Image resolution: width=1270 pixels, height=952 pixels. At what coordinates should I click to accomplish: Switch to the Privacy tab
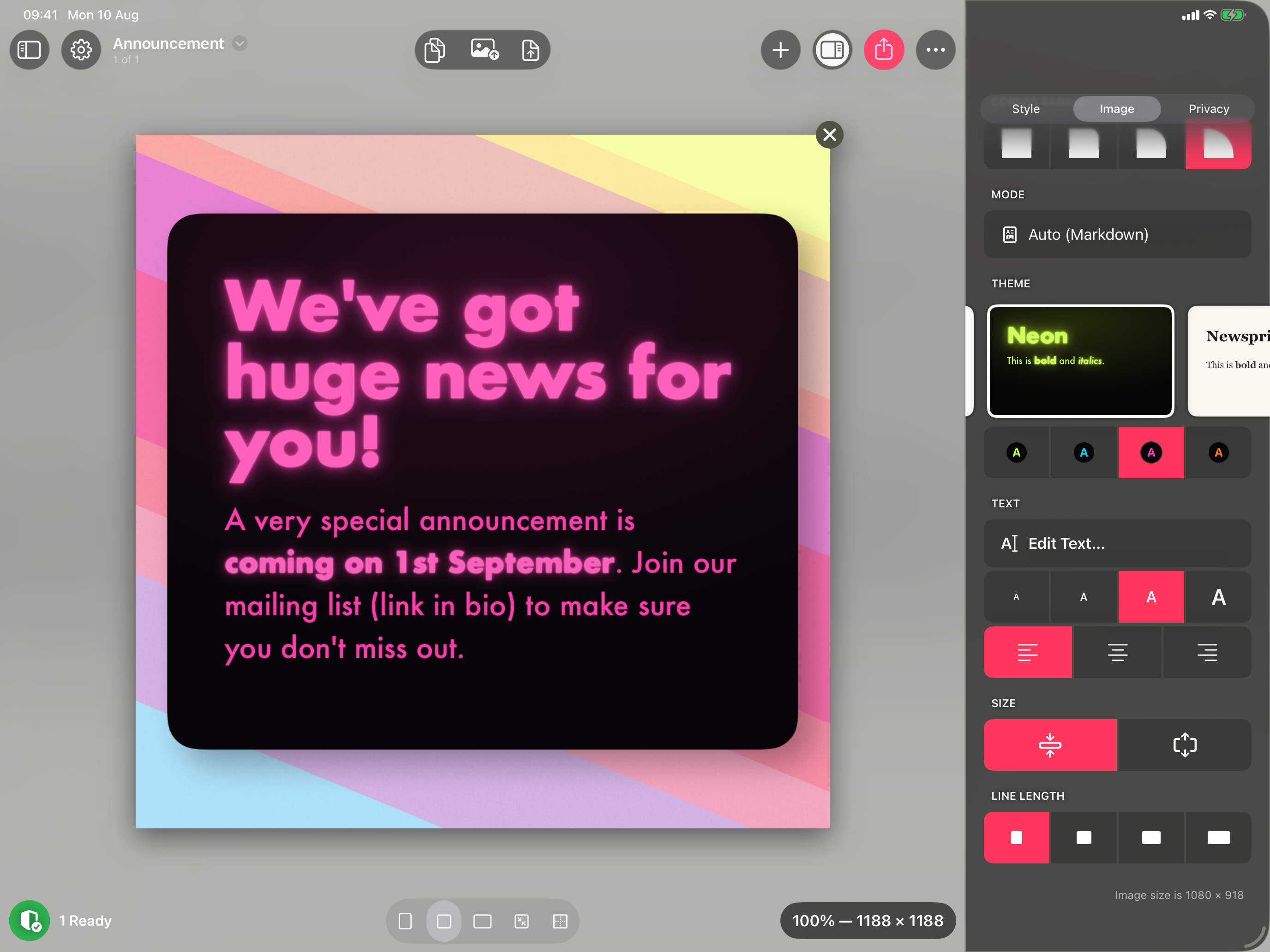pos(1209,109)
